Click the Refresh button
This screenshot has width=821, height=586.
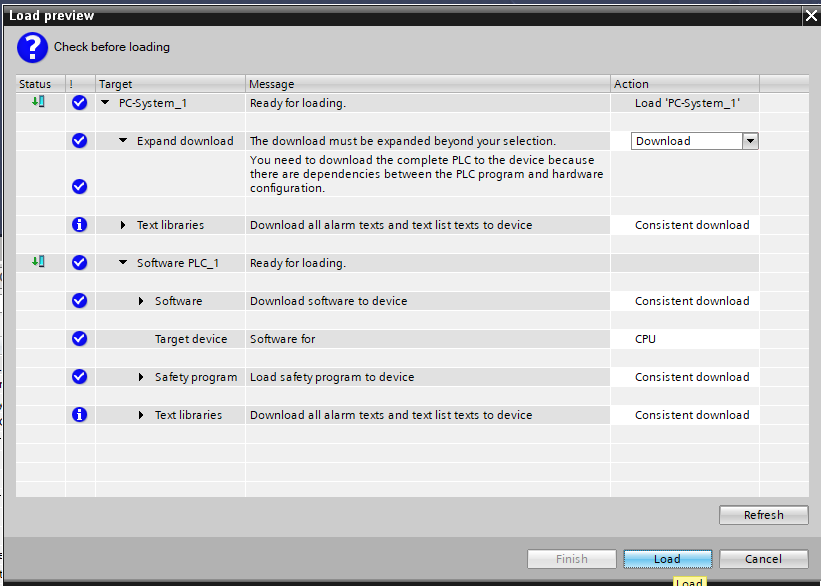coord(763,515)
